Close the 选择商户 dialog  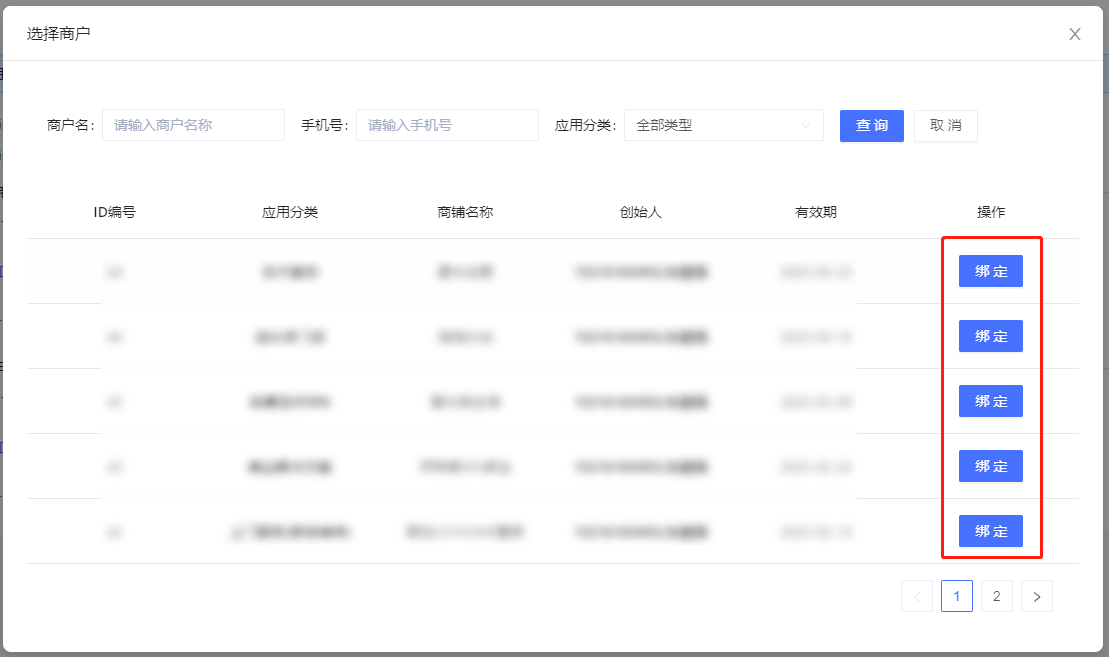click(1074, 34)
